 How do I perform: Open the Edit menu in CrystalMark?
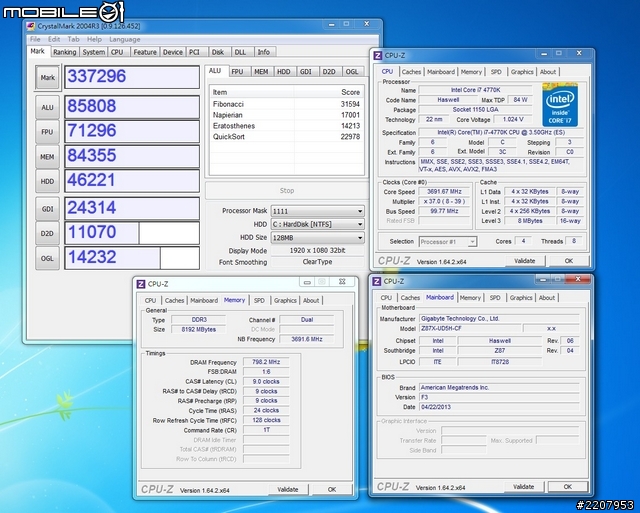click(x=54, y=39)
